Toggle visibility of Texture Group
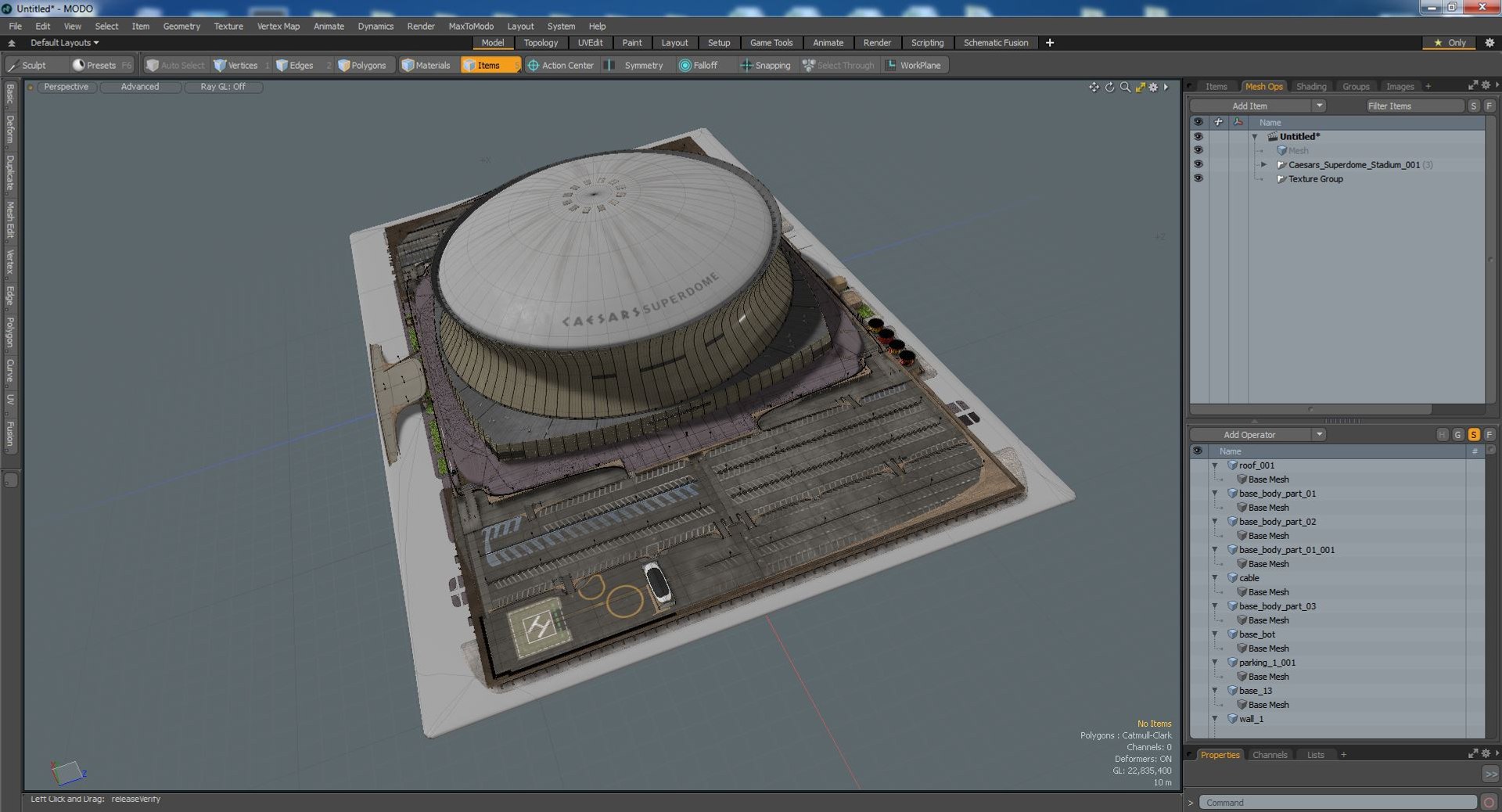 (1198, 178)
